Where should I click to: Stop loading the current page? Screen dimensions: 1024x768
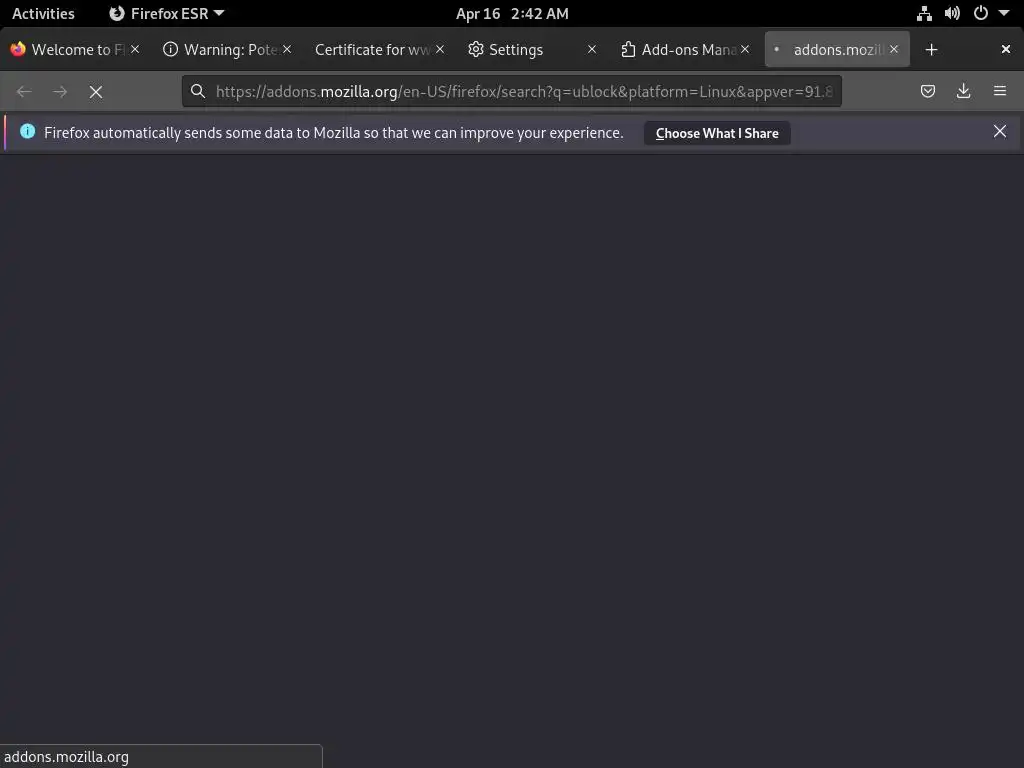coord(96,92)
